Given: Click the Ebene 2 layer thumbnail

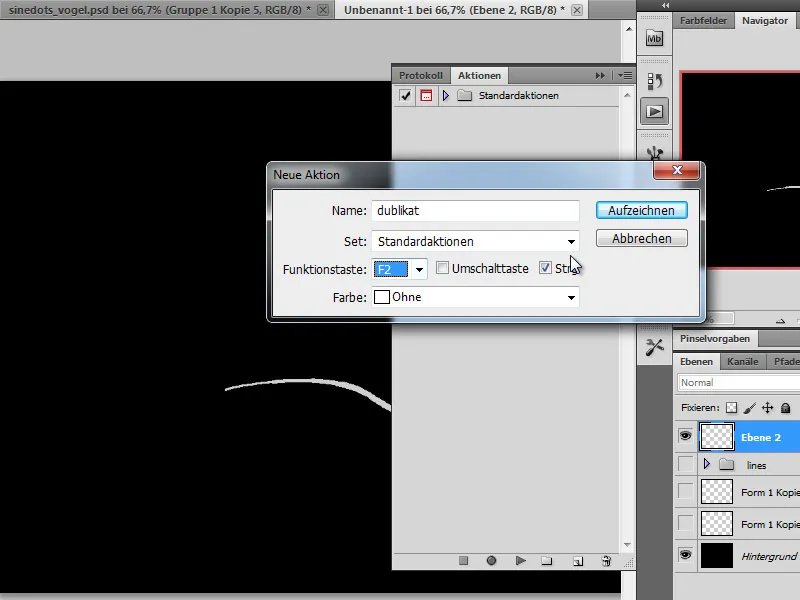Looking at the screenshot, I should (716, 437).
